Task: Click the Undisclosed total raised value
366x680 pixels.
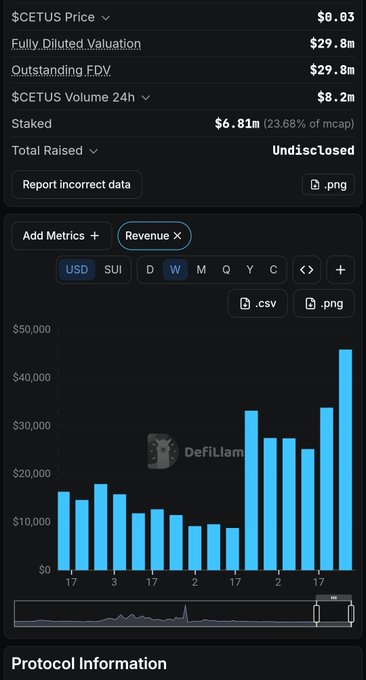Action: (x=314, y=151)
